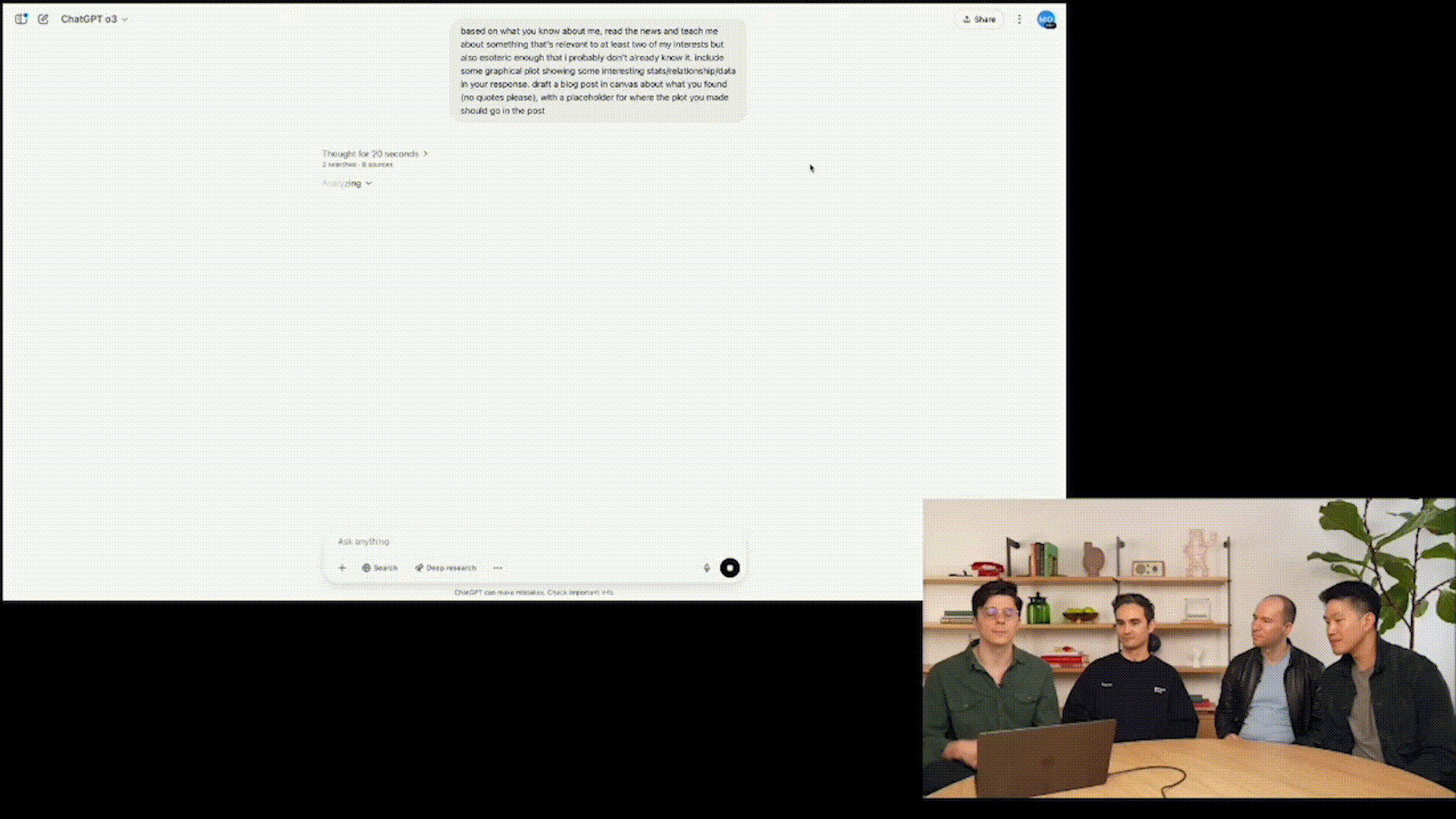
Task: Start a new chat via compose icon
Action: coord(43,19)
